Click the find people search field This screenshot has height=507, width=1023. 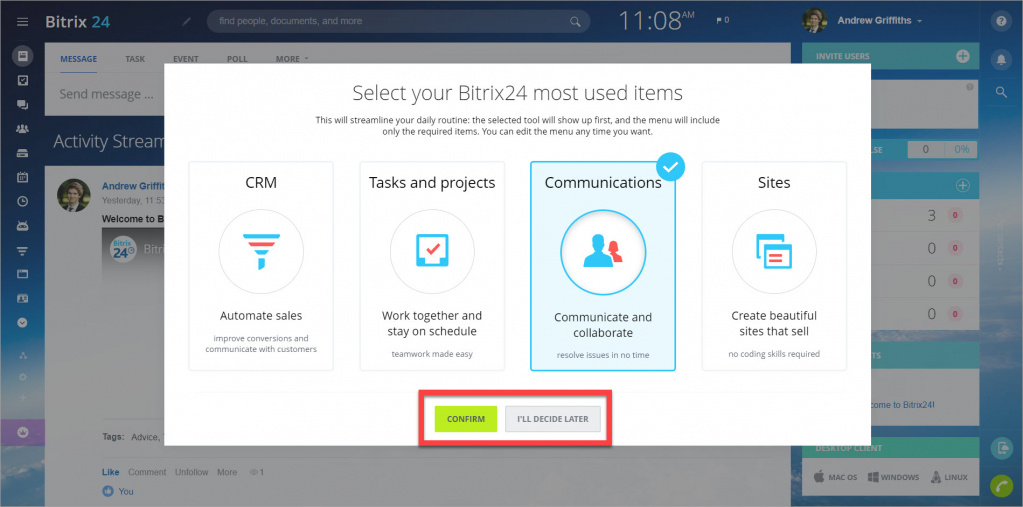click(x=398, y=22)
